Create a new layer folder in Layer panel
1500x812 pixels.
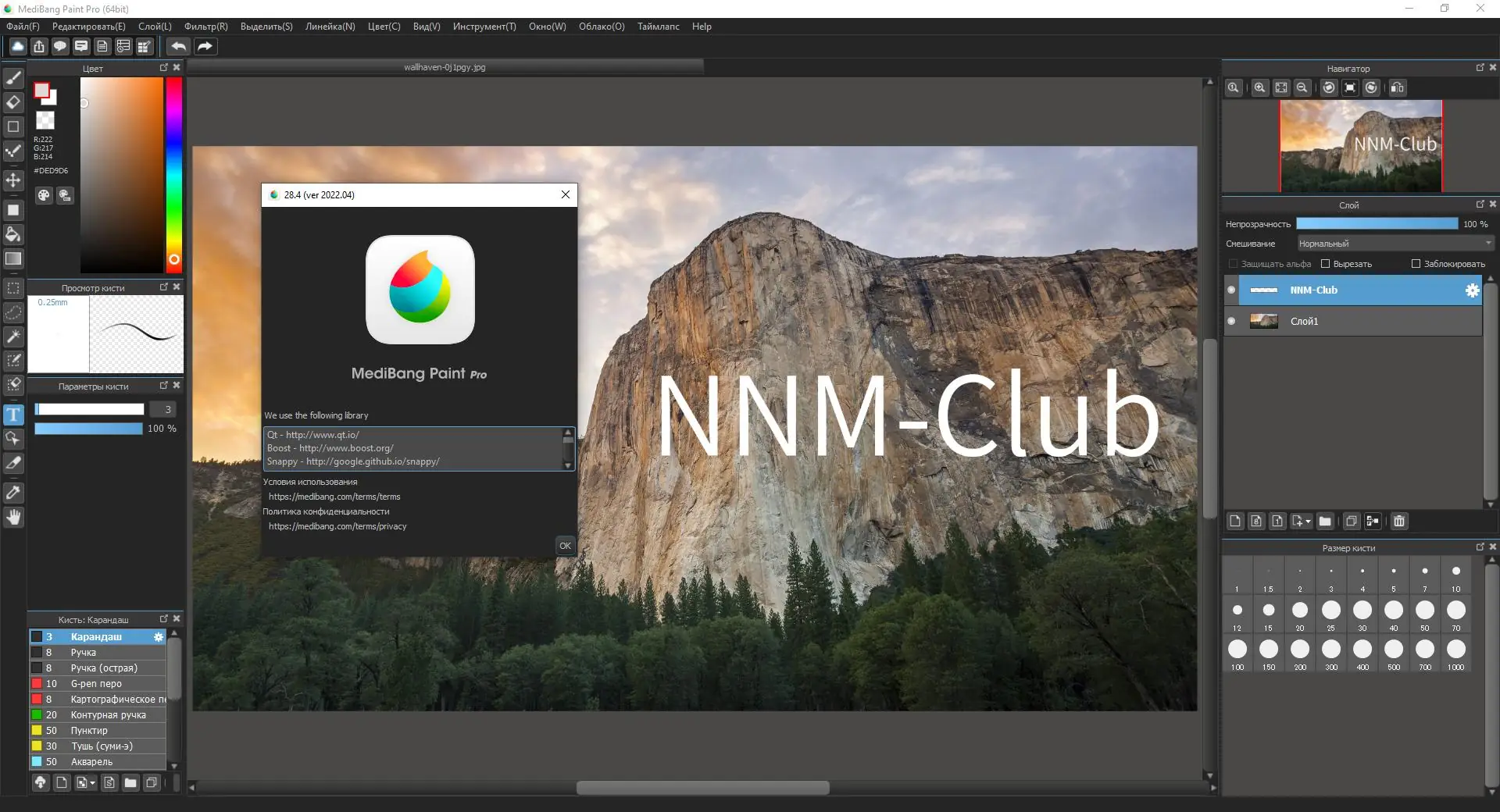1325,521
